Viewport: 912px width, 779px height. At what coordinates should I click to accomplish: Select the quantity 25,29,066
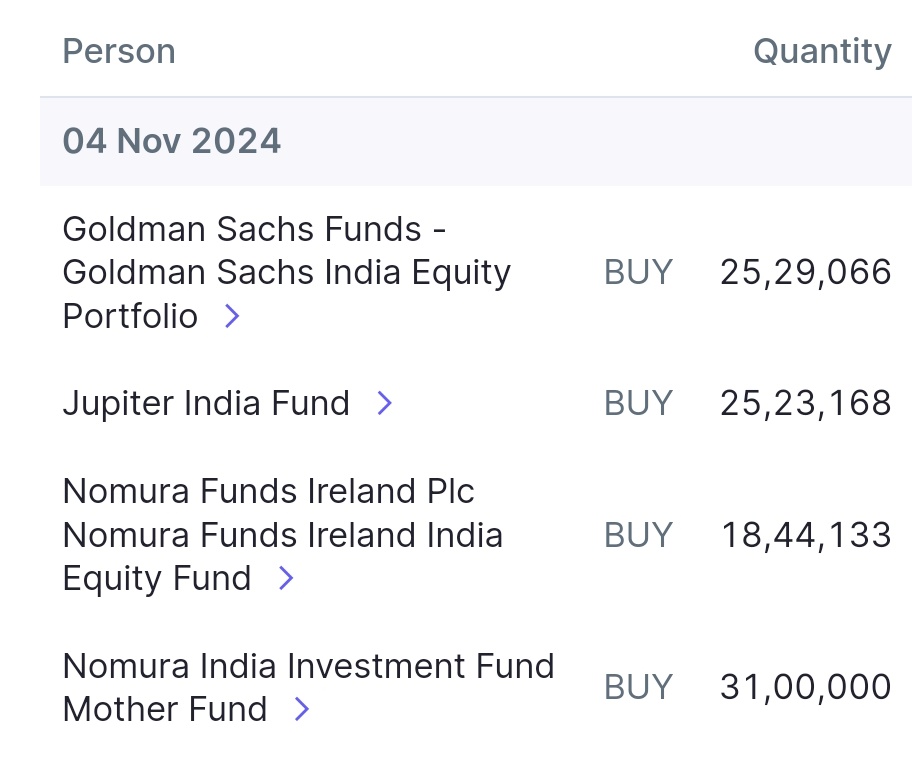(805, 272)
